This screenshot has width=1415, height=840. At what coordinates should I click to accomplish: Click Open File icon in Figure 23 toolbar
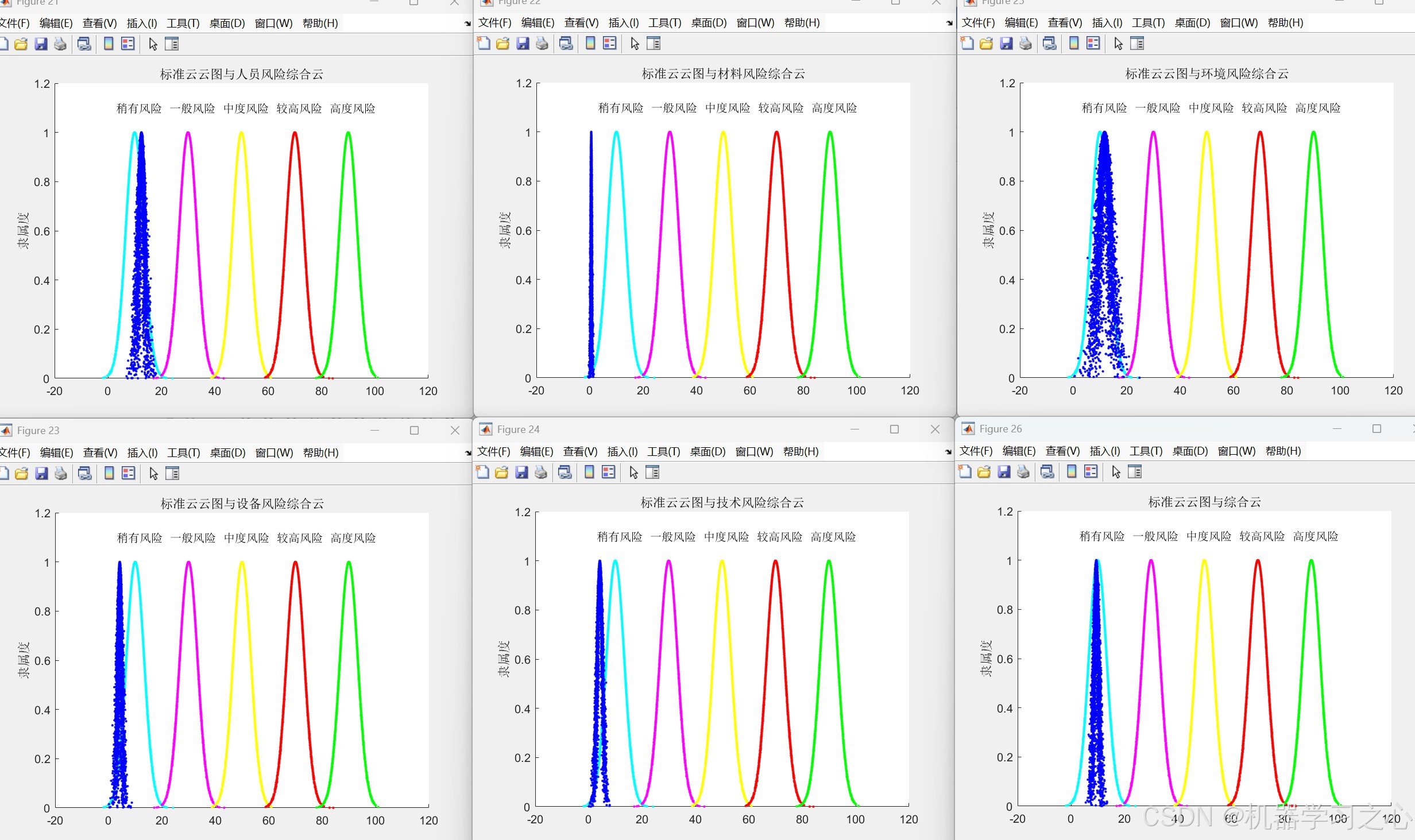pos(21,473)
